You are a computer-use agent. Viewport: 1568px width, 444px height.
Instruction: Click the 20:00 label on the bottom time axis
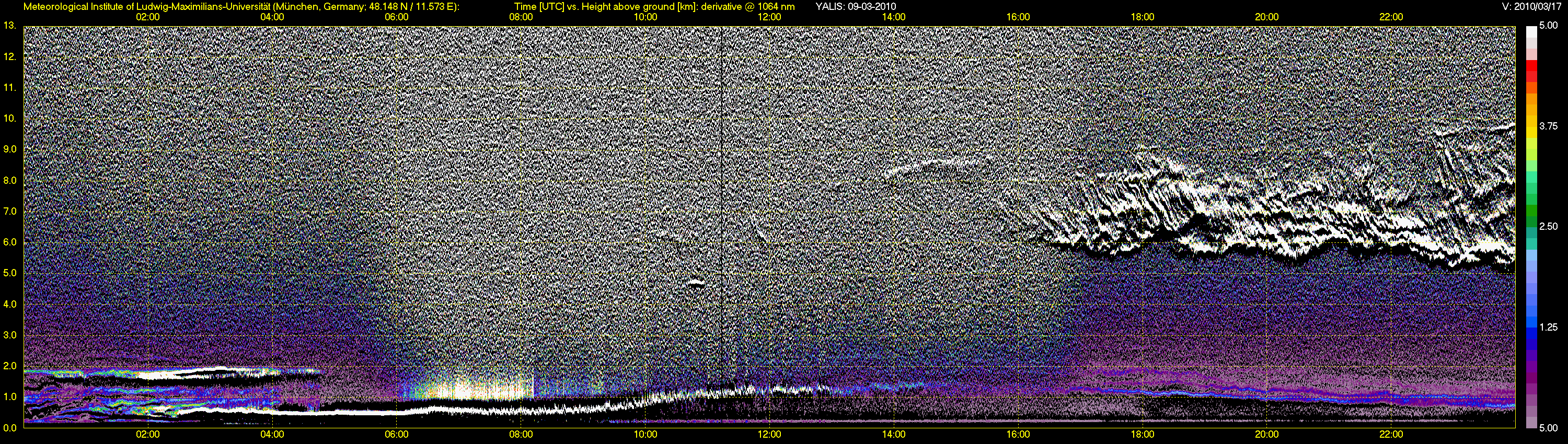[x=1267, y=434]
